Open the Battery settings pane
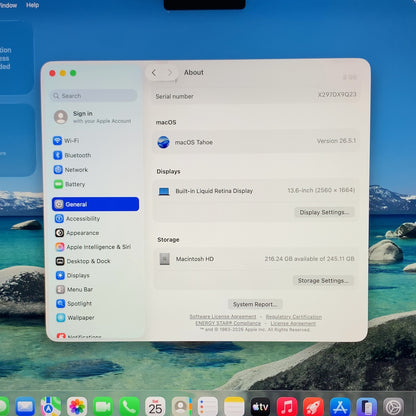The width and height of the screenshot is (416, 416). [x=69, y=184]
